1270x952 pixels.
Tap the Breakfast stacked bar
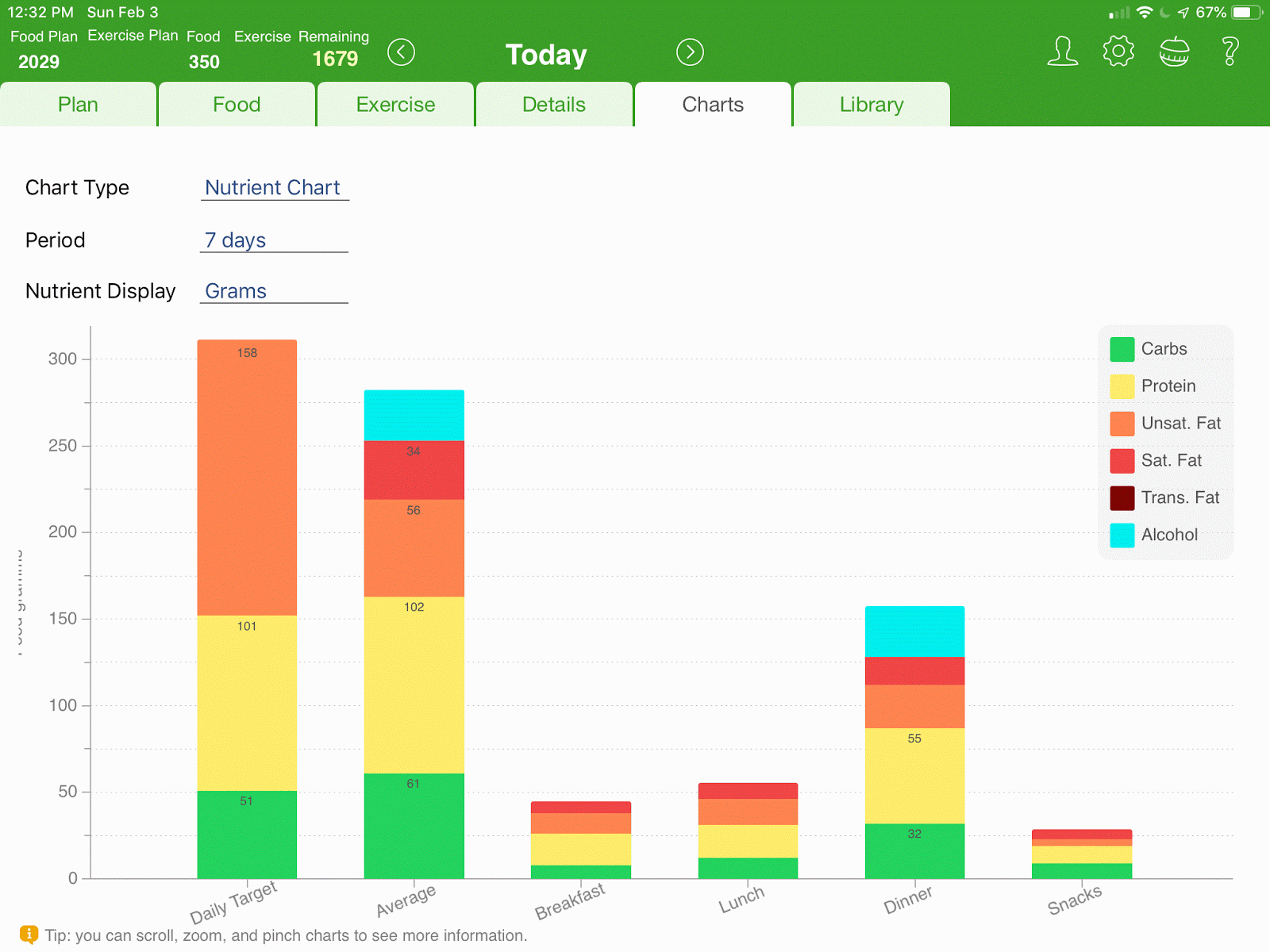[581, 839]
